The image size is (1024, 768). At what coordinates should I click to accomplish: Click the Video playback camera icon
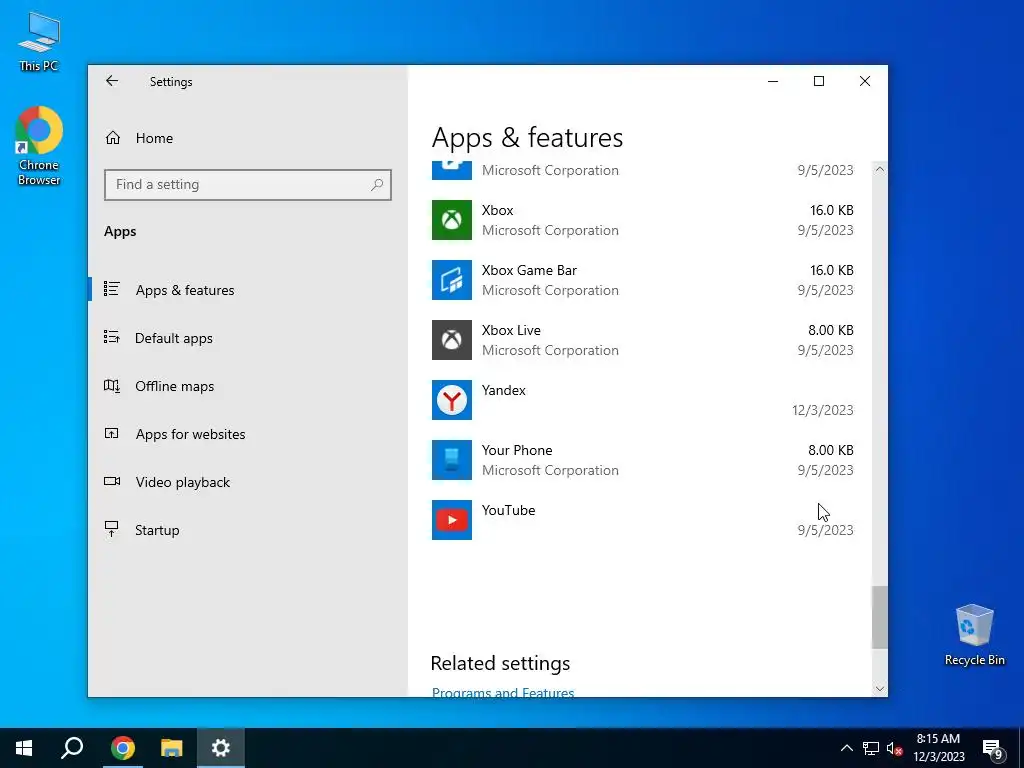(112, 481)
